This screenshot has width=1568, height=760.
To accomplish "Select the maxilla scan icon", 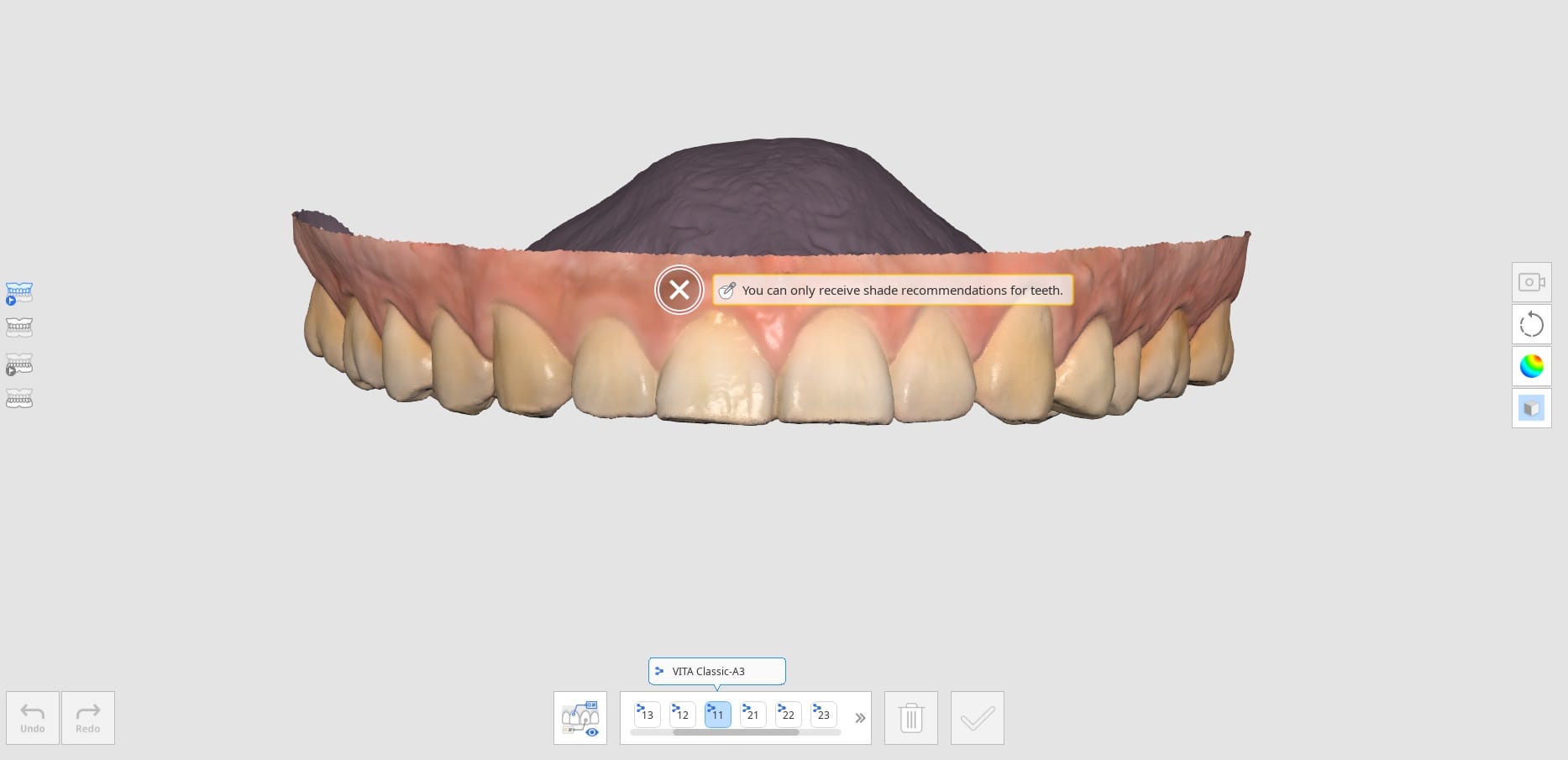I will (19, 327).
